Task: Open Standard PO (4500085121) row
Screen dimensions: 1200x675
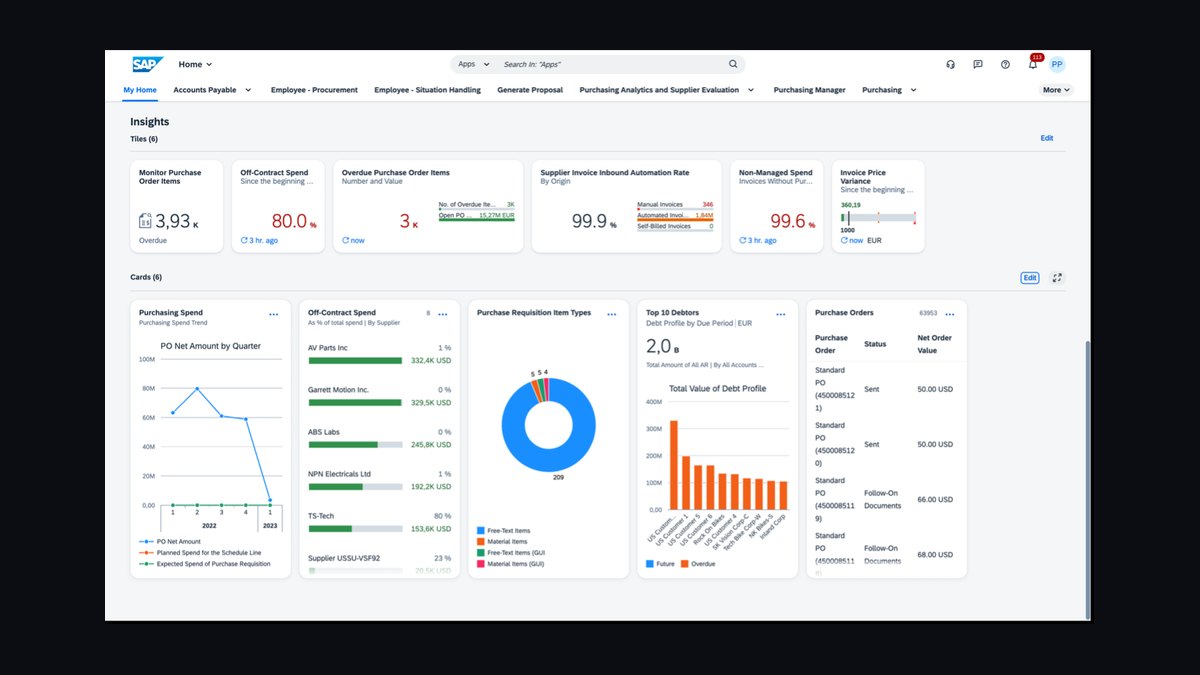Action: pos(886,389)
